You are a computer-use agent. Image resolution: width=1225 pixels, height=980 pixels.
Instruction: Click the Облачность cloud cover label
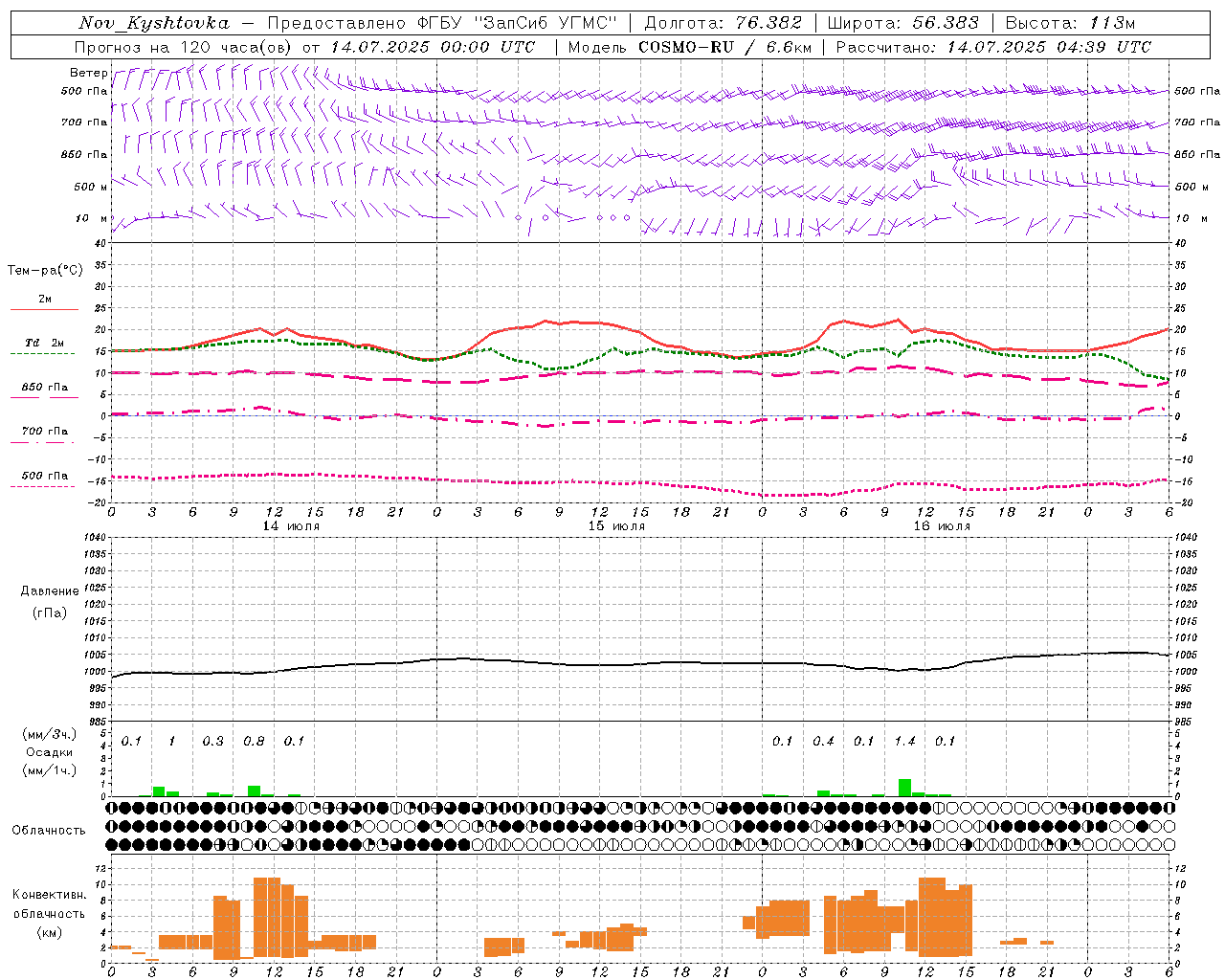[49, 831]
